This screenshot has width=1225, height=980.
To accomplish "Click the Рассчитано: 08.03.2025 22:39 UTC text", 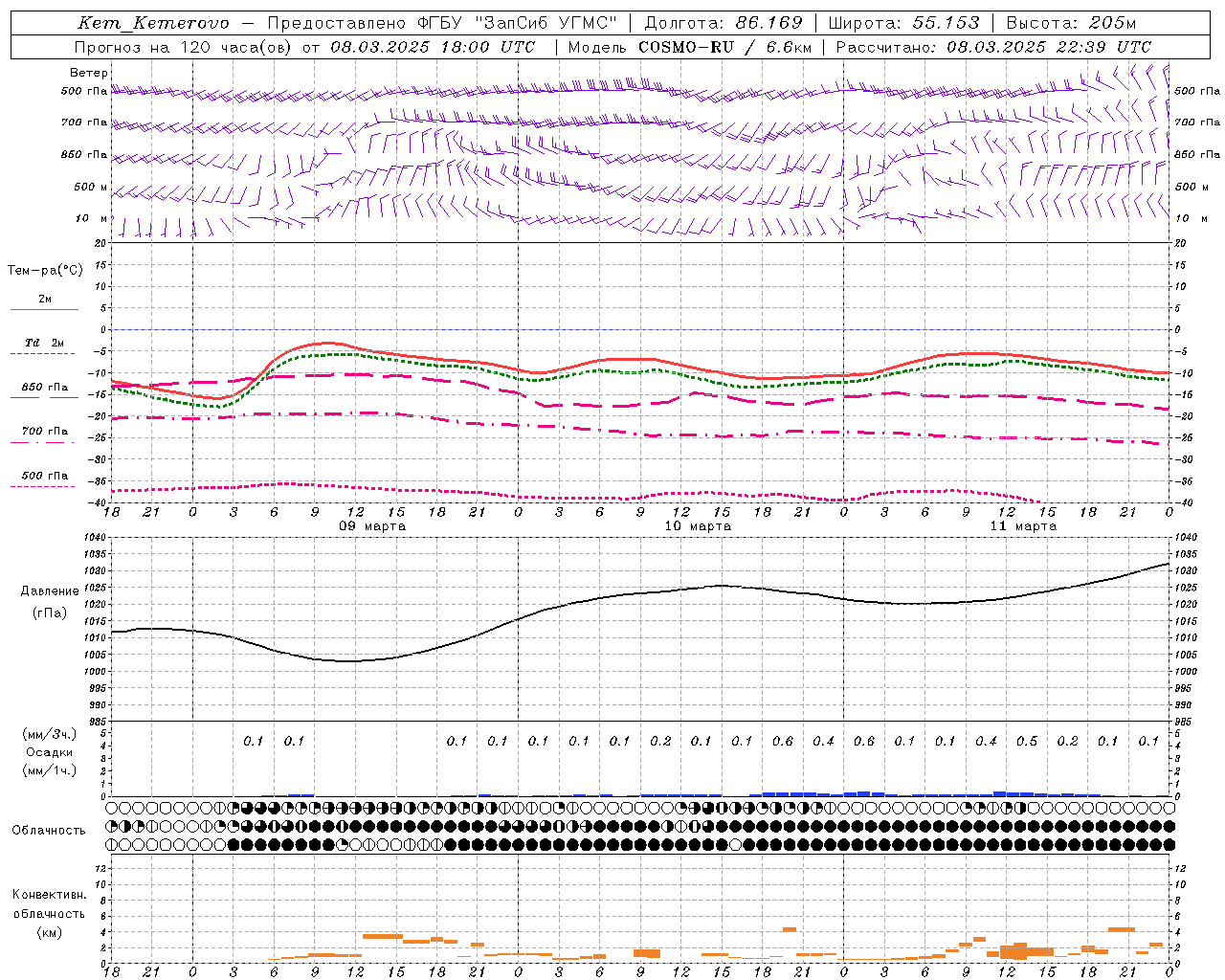I will (993, 47).
